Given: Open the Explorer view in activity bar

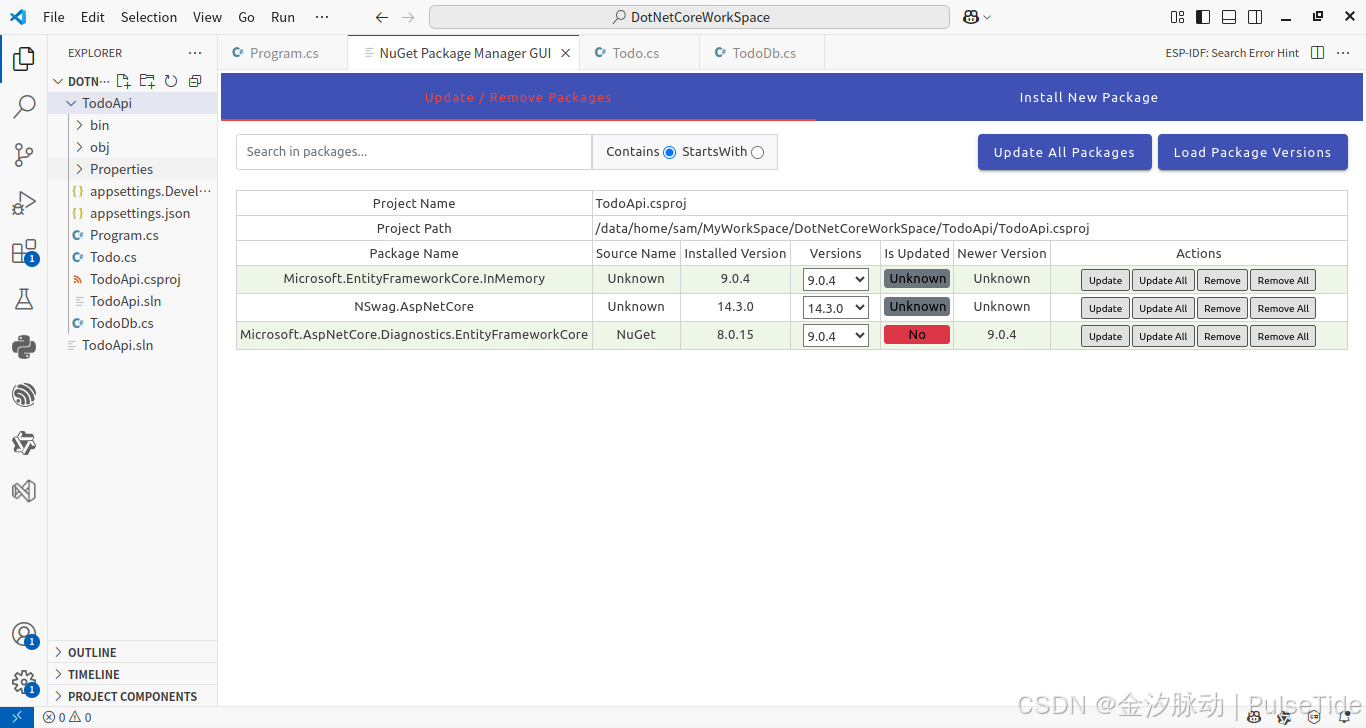Looking at the screenshot, I should pyautogui.click(x=24, y=59).
